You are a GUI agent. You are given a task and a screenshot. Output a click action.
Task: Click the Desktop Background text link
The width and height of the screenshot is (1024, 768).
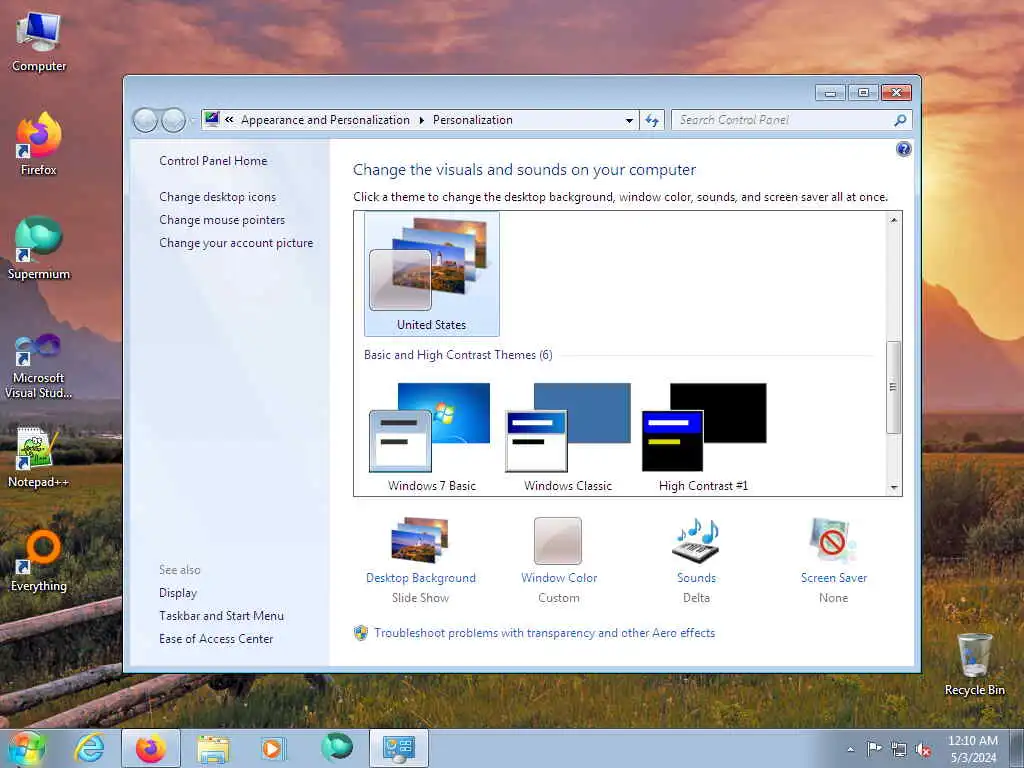421,578
